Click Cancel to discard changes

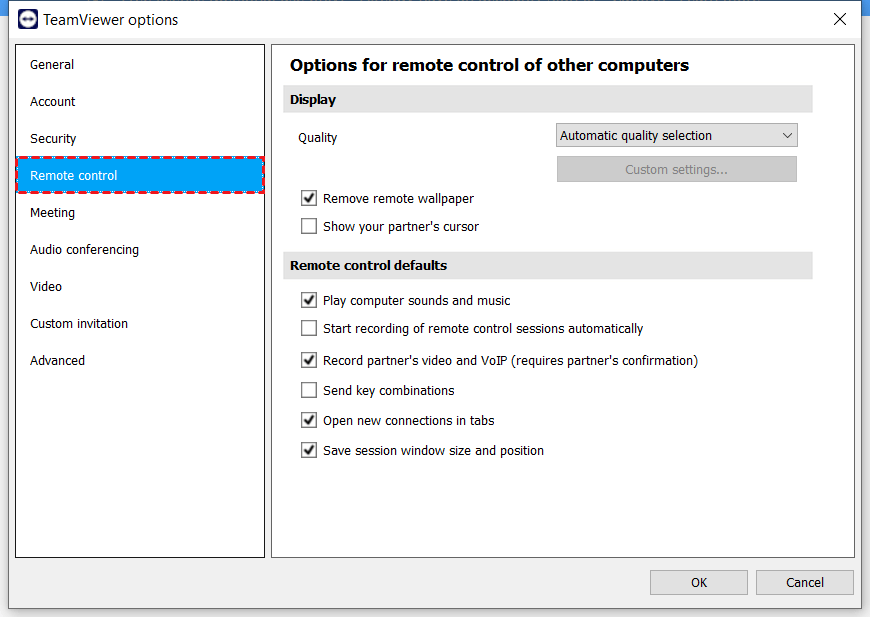[805, 583]
